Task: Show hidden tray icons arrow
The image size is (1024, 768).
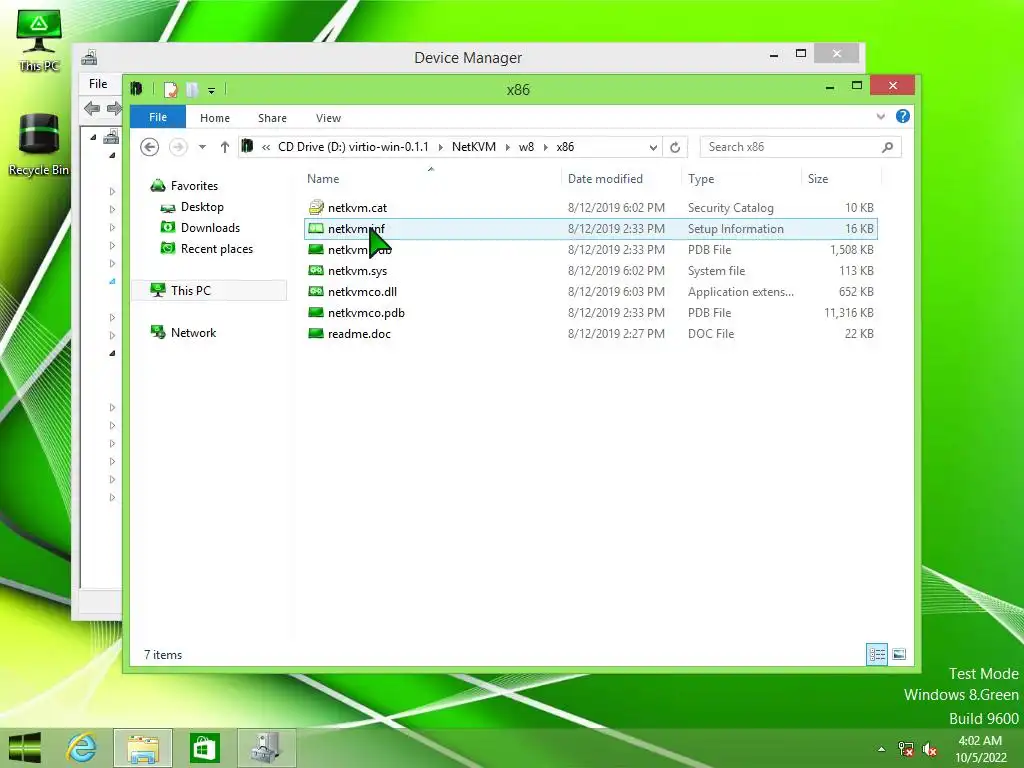Action: [882, 749]
